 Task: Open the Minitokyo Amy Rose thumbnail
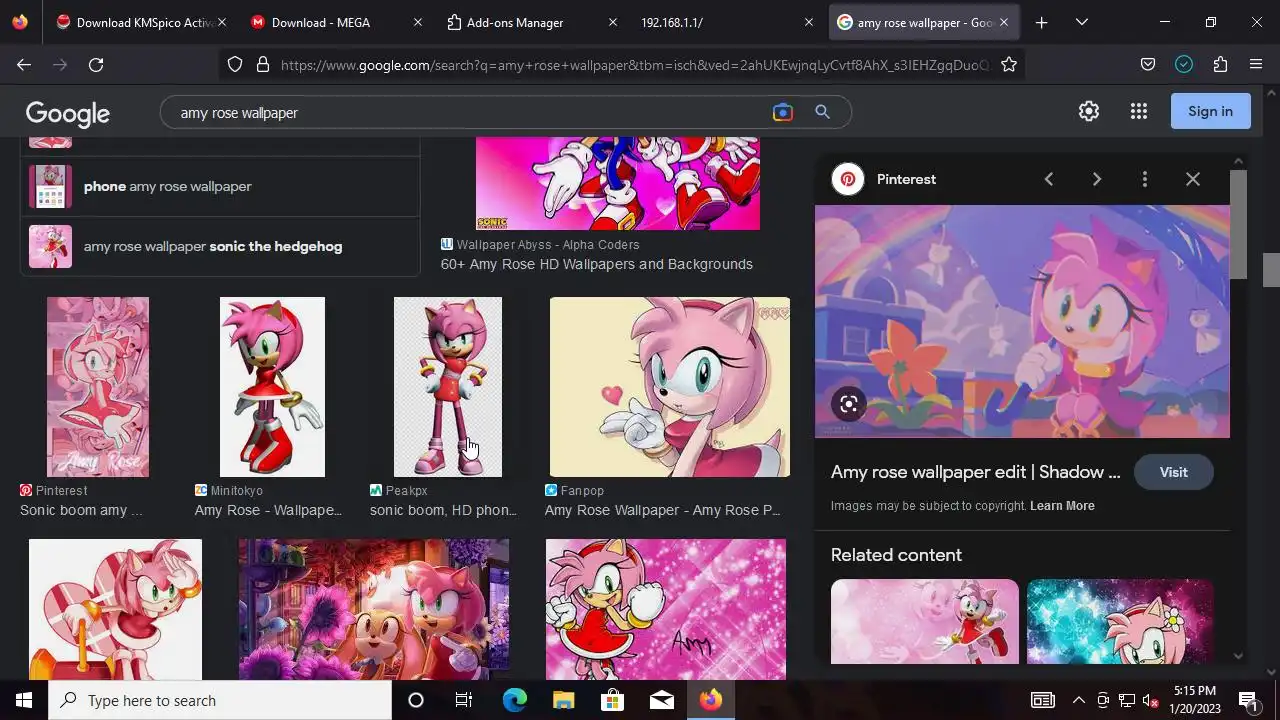coord(272,387)
